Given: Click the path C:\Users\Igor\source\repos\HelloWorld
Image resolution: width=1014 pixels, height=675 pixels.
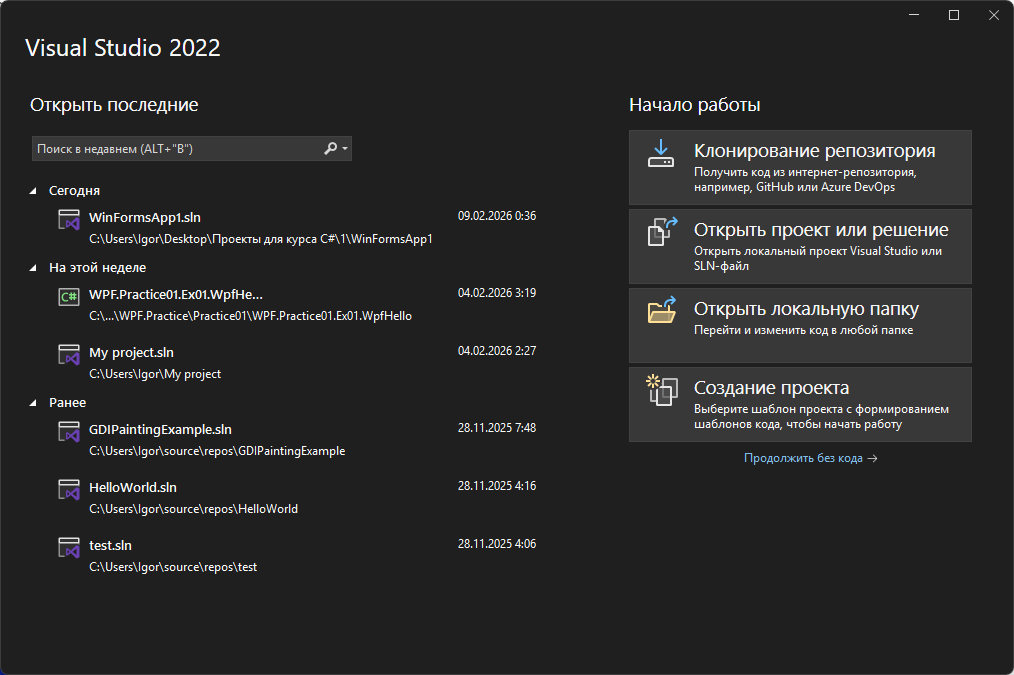Looking at the screenshot, I should click(193, 509).
